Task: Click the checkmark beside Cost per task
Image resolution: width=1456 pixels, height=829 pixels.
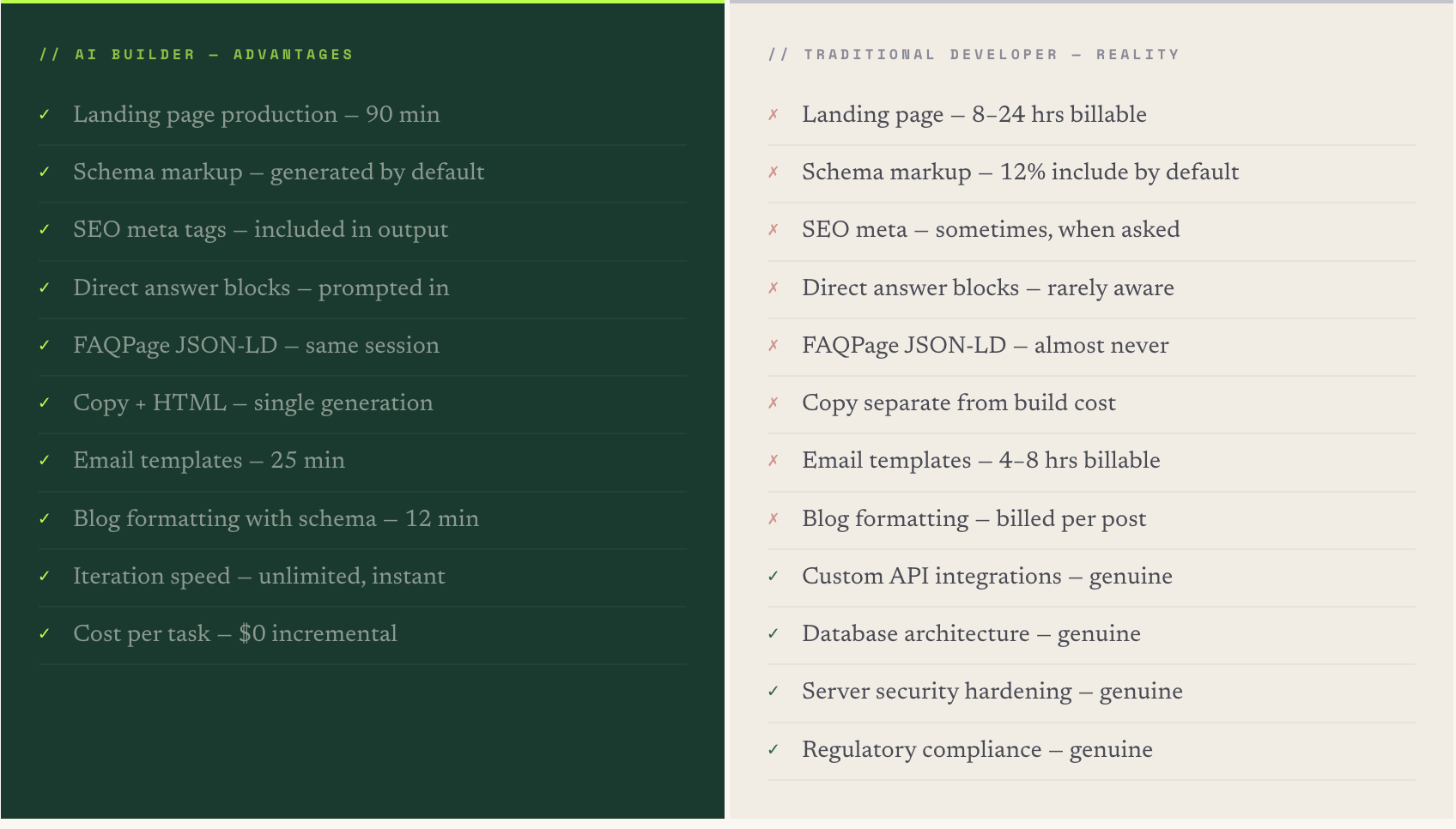Action: point(45,634)
